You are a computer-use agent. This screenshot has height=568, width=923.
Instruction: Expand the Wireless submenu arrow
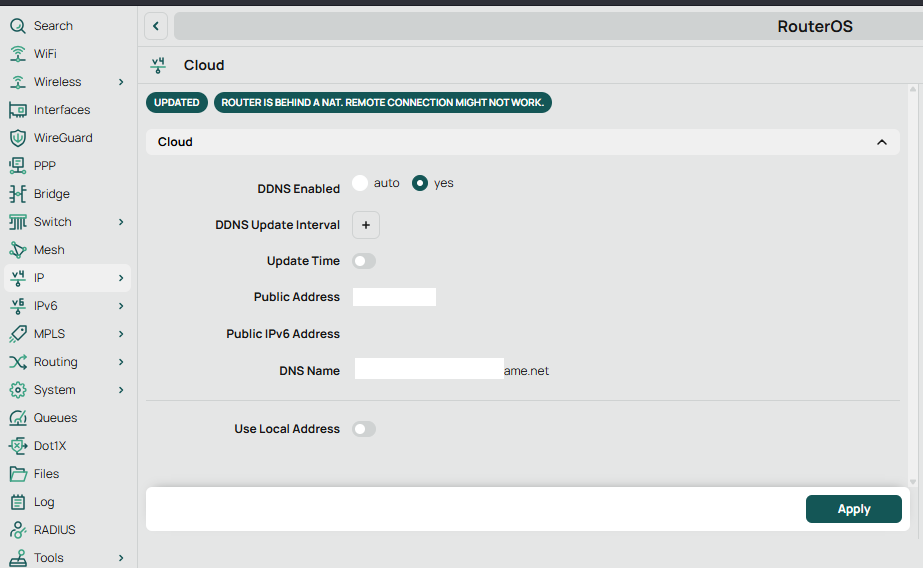[x=121, y=82]
